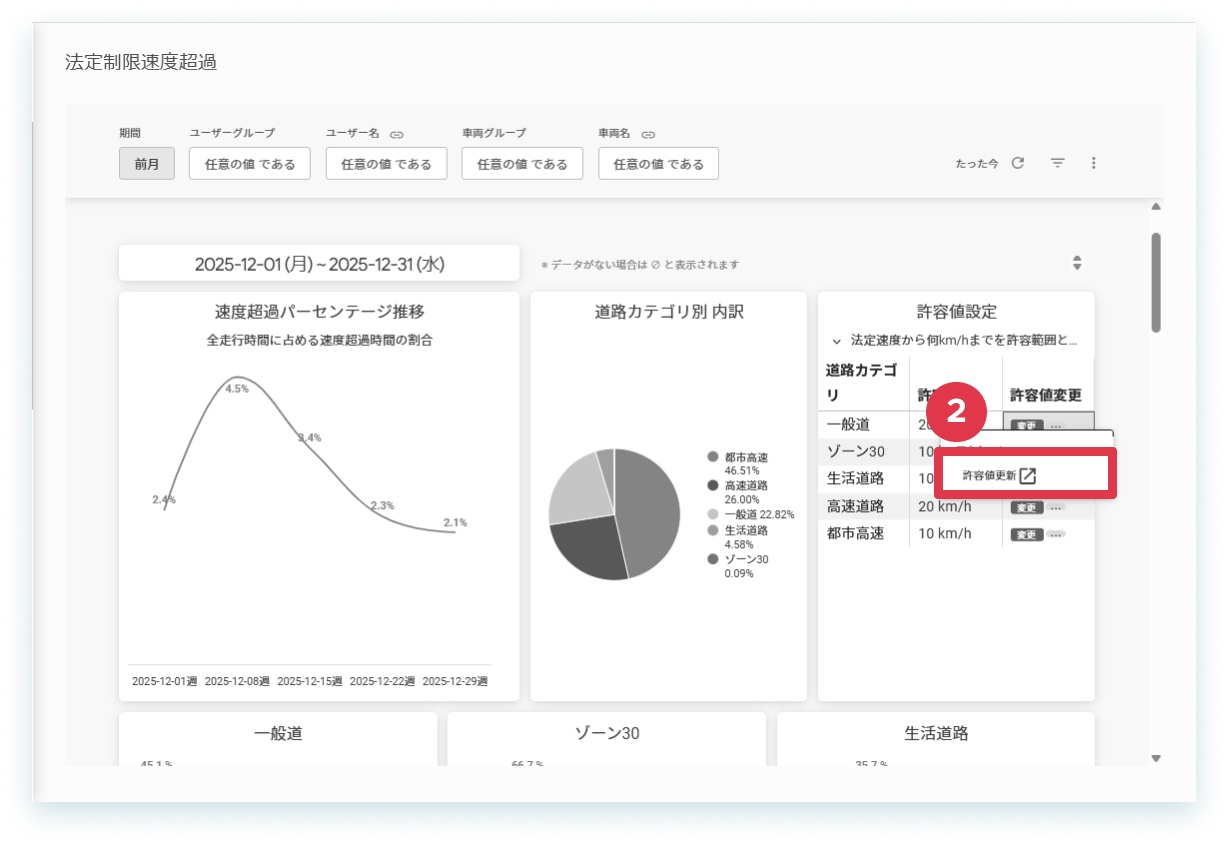Viewport: 1228px width, 844px height.
Task: Click 変更 badge in 一般道 row
Action: tap(1026, 425)
